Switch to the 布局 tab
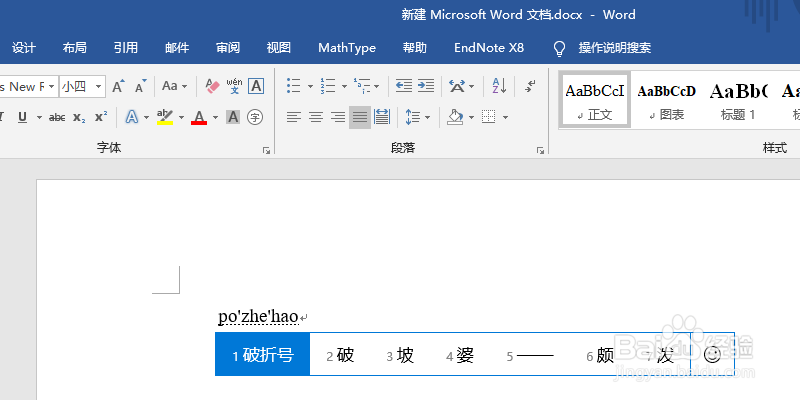Viewport: 800px width, 400px height. click(74, 48)
